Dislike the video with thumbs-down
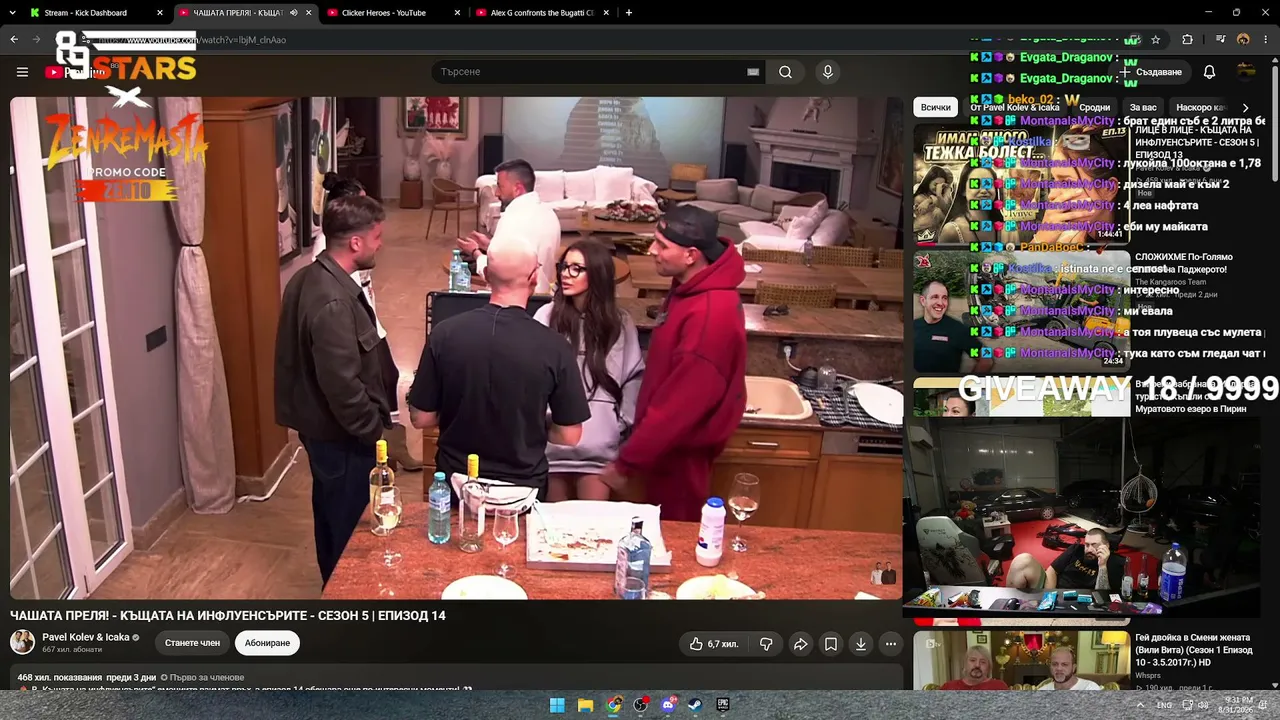The height and width of the screenshot is (720, 1280). click(766, 644)
